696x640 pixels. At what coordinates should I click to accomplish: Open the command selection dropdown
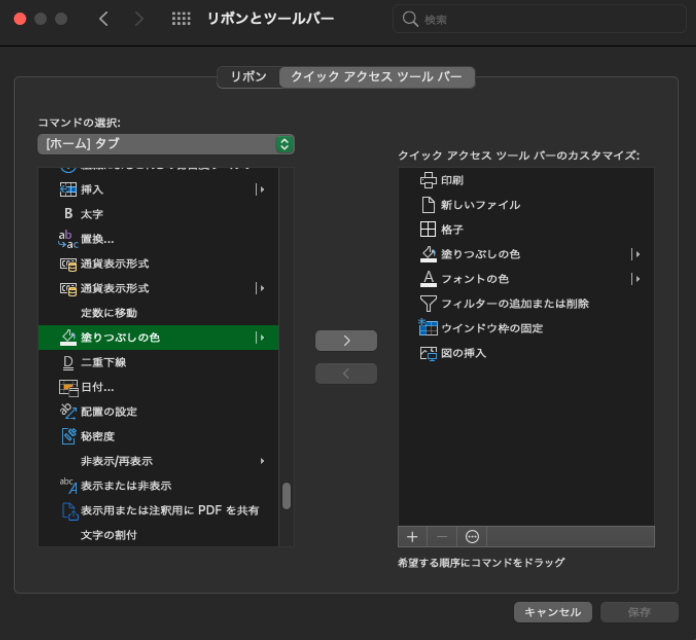(x=166, y=144)
